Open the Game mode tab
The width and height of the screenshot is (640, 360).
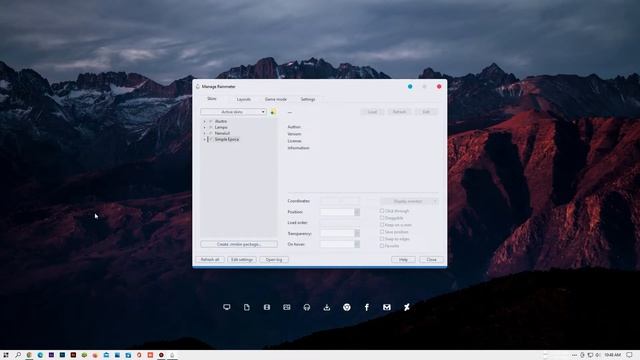click(276, 99)
